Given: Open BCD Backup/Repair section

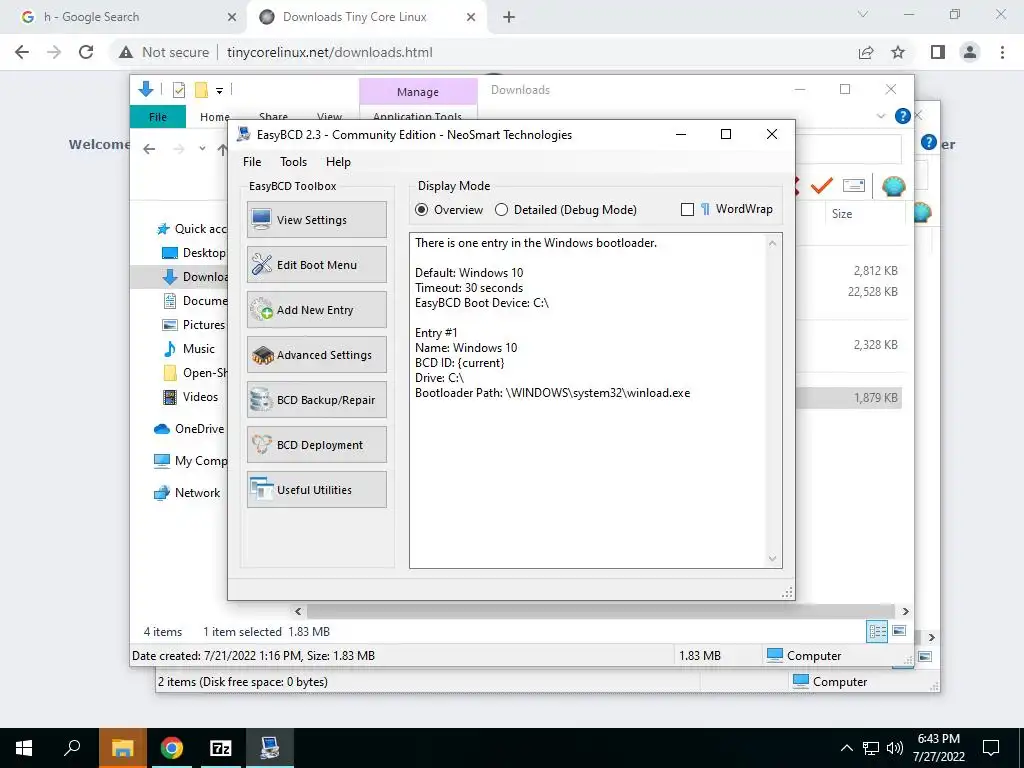Looking at the screenshot, I should pyautogui.click(x=317, y=400).
